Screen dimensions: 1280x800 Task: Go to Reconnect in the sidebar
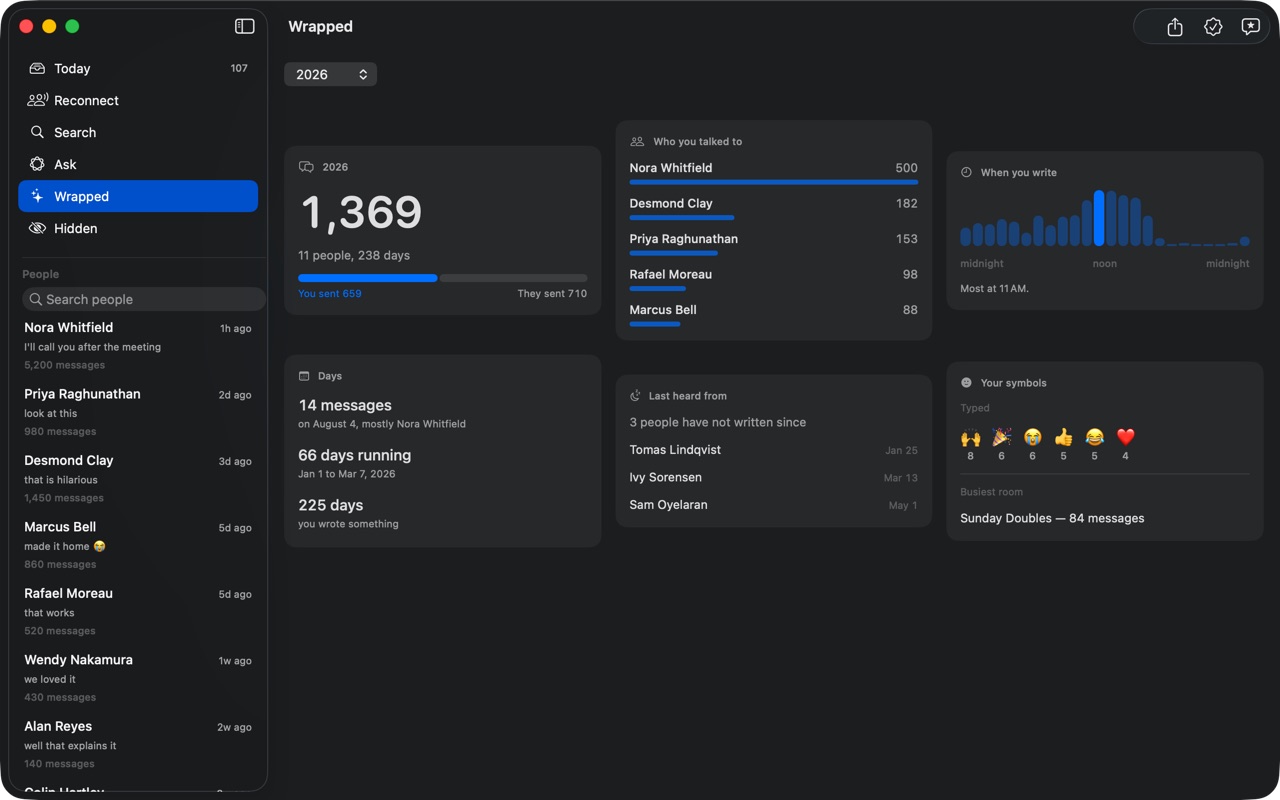[138, 100]
